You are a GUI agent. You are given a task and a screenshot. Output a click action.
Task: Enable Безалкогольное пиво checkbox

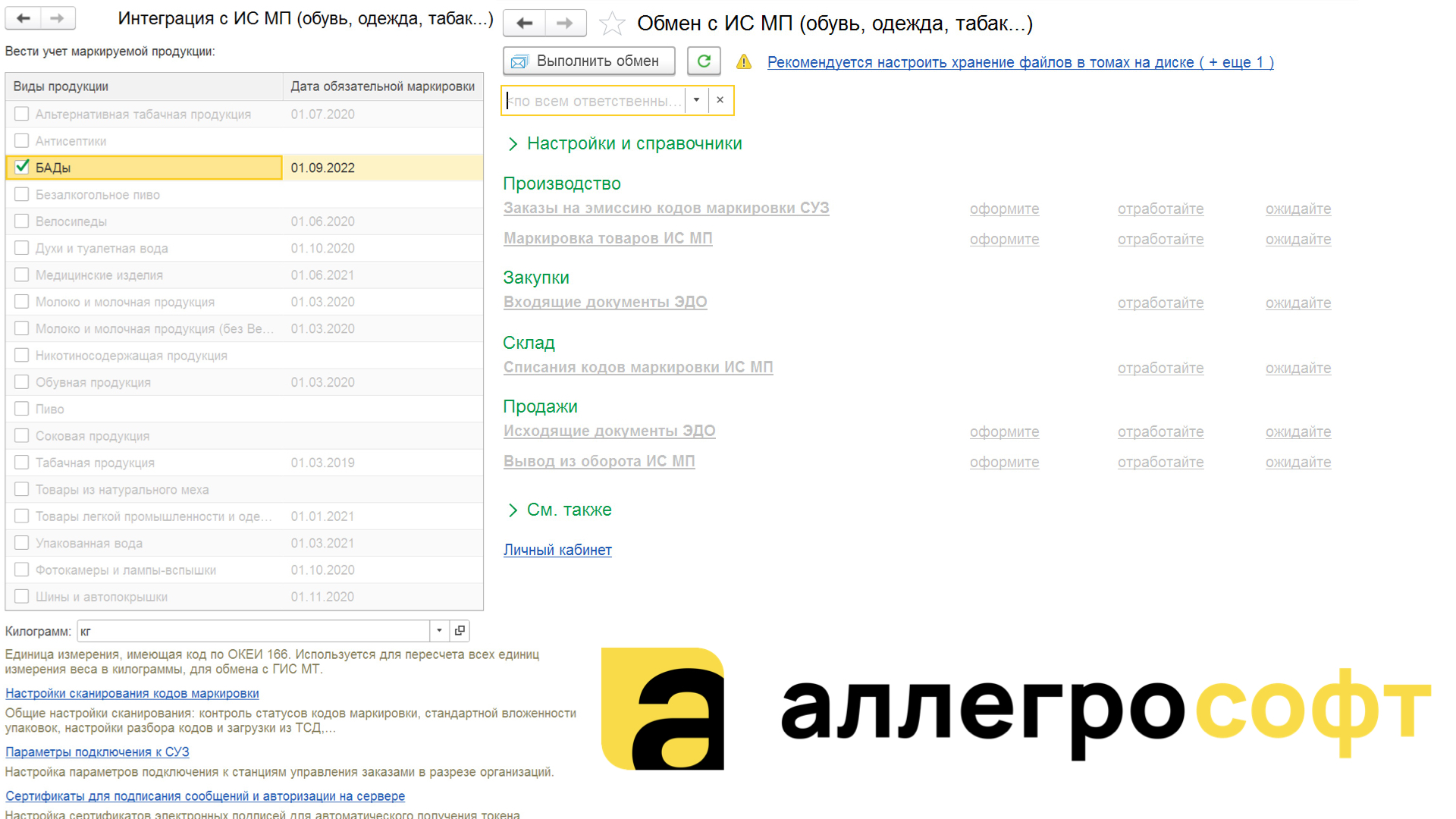point(22,194)
